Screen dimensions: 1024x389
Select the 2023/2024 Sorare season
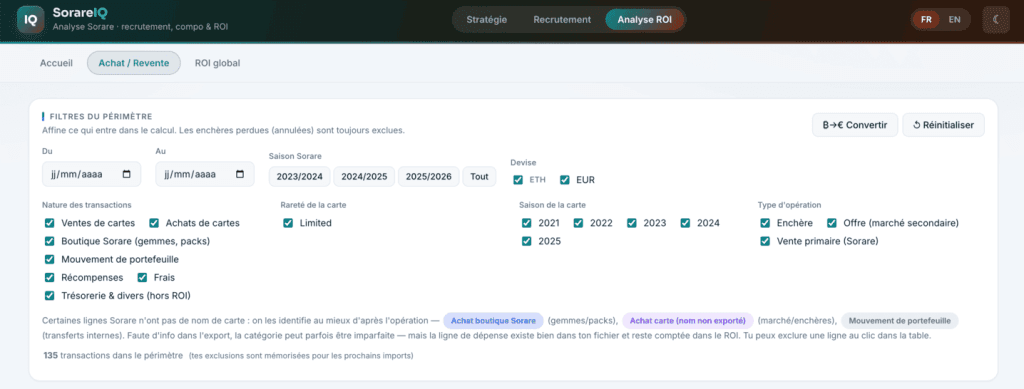pyautogui.click(x=300, y=176)
